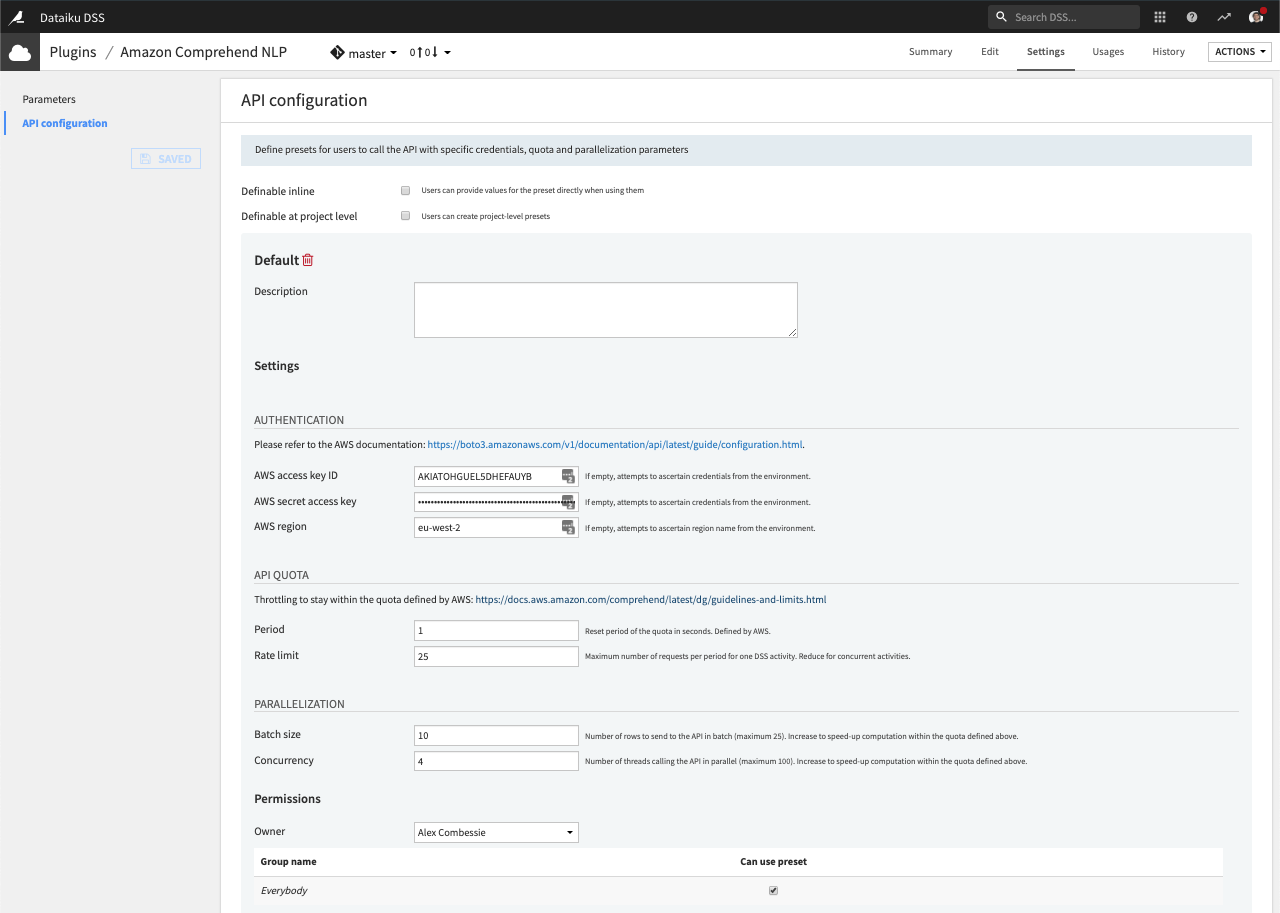
Task: Open your user profile avatar
Action: tap(1256, 17)
